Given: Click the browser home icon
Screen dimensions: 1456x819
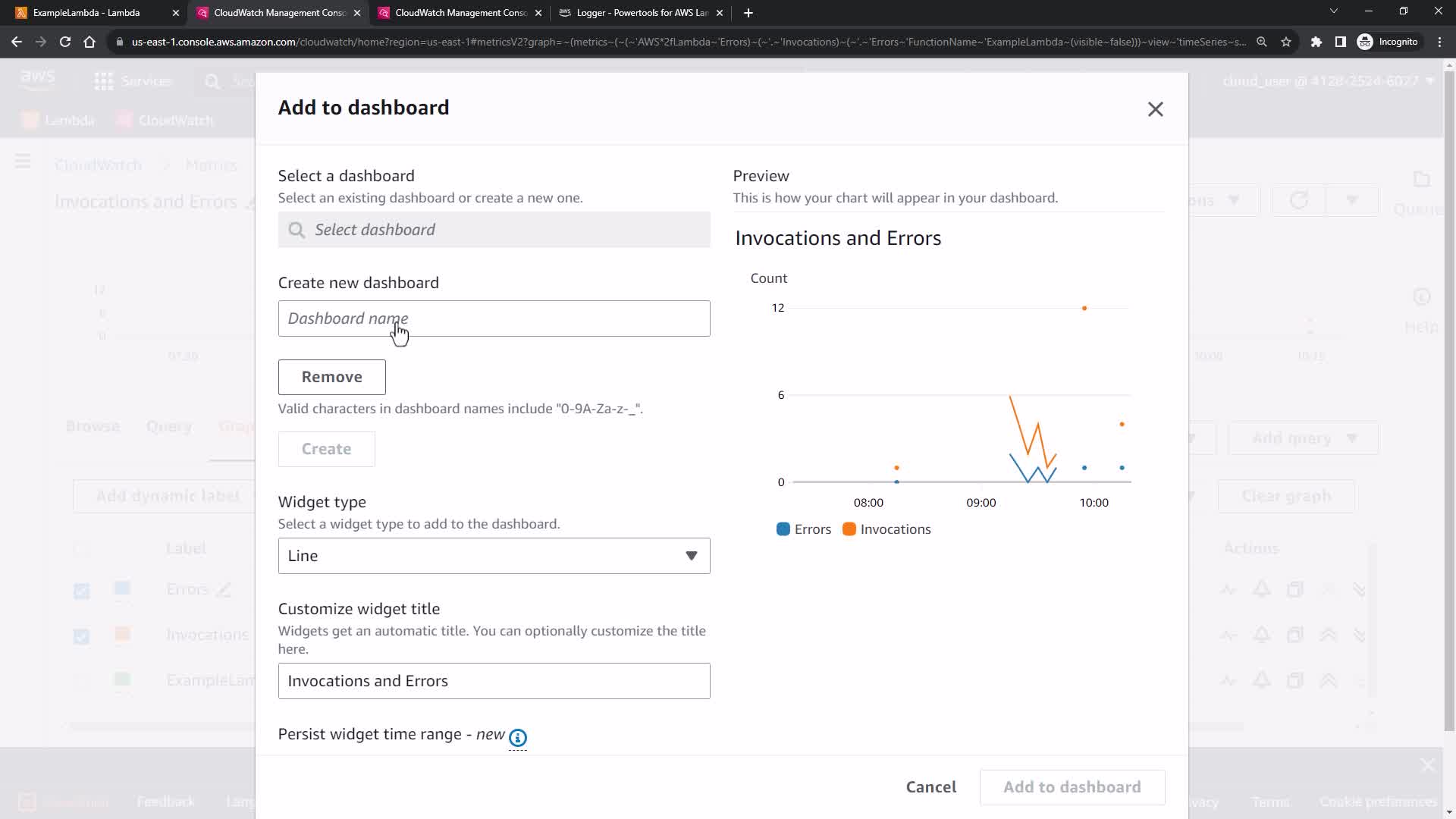Looking at the screenshot, I should click(89, 42).
